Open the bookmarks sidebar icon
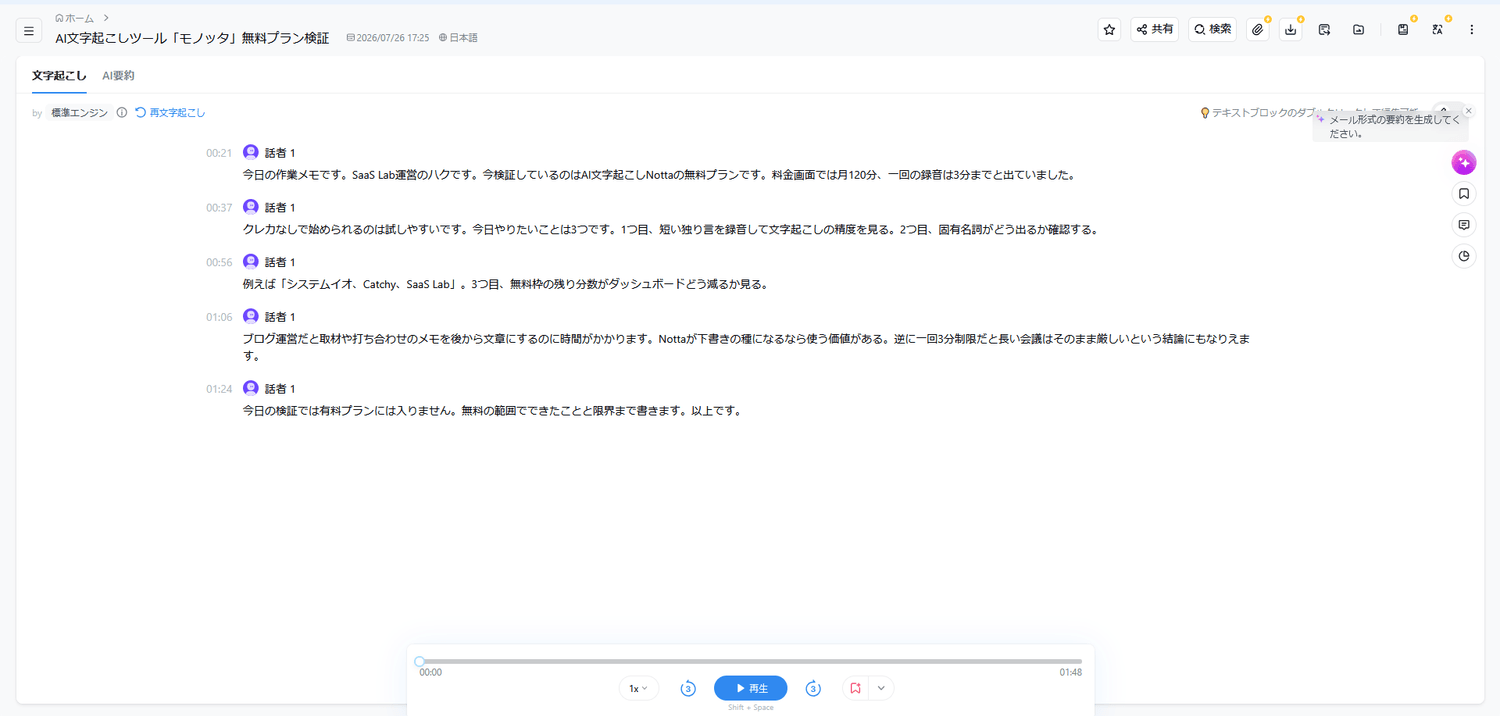 (1464, 194)
